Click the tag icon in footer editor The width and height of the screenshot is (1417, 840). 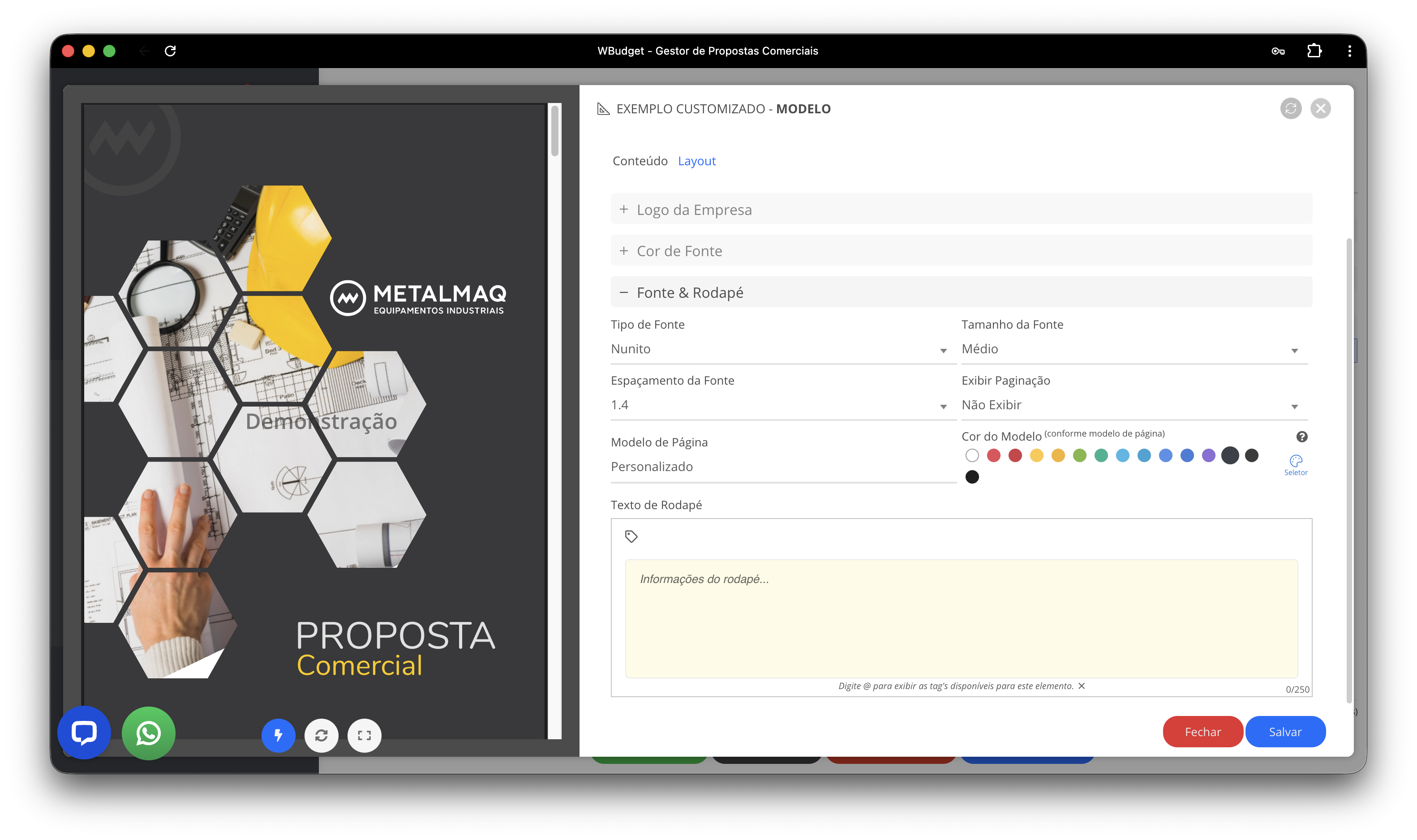coord(631,536)
